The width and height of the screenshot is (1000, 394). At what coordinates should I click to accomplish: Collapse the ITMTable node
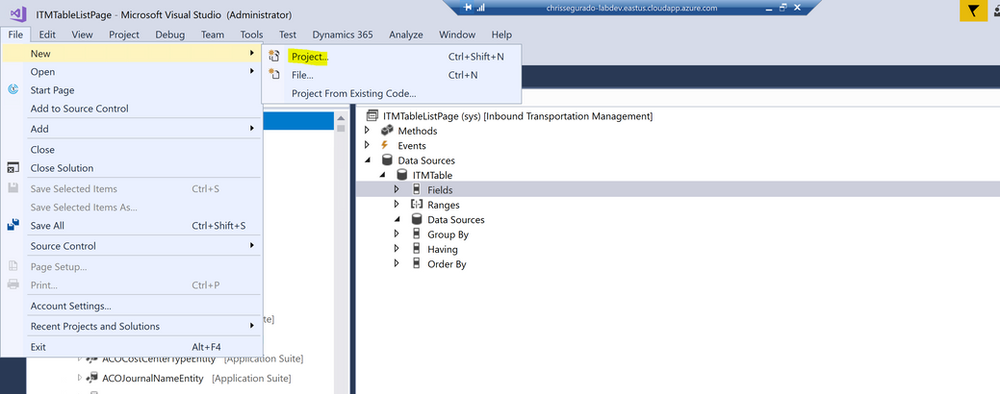click(x=383, y=175)
